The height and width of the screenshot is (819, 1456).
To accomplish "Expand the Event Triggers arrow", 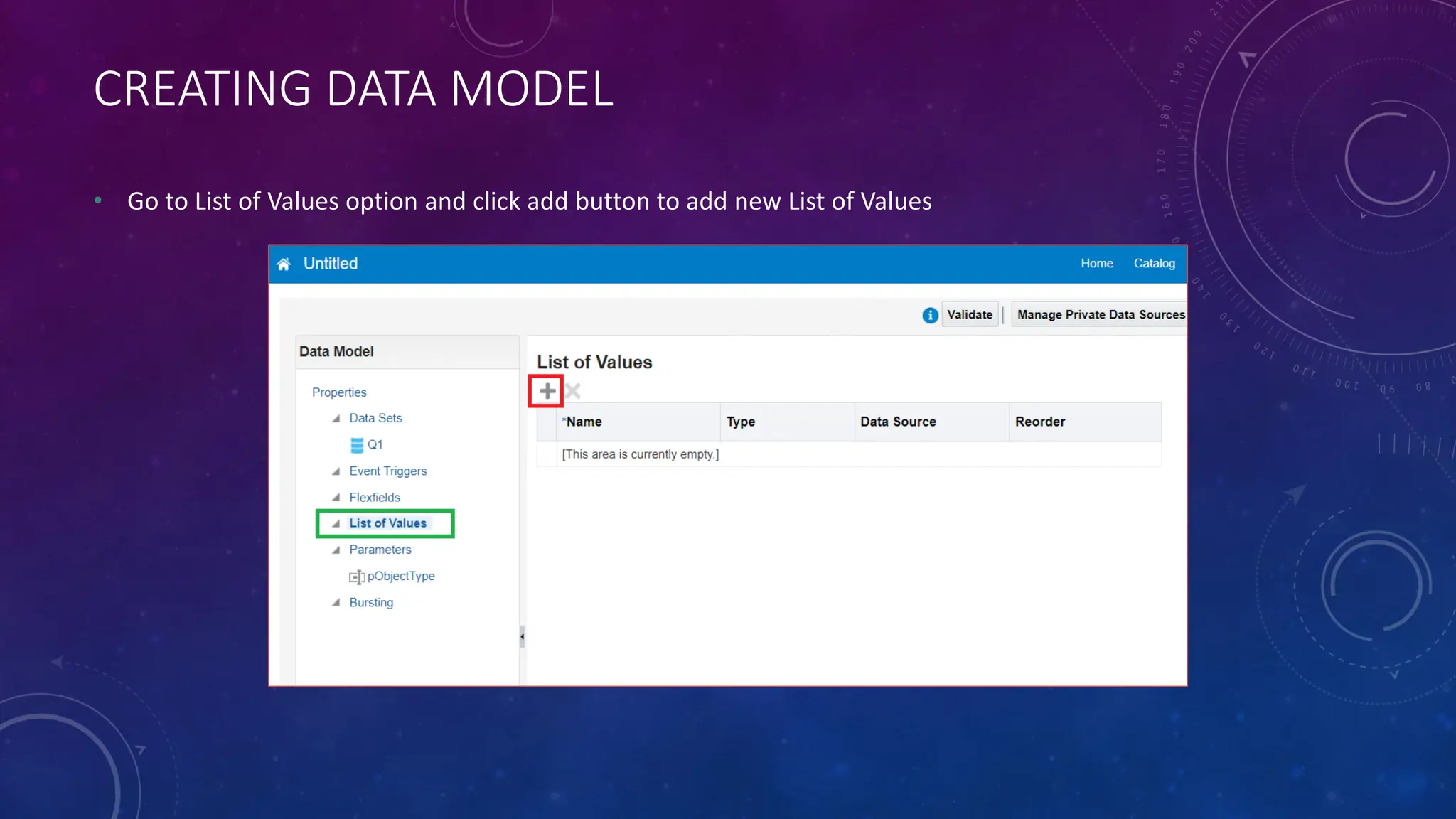I will [x=336, y=471].
